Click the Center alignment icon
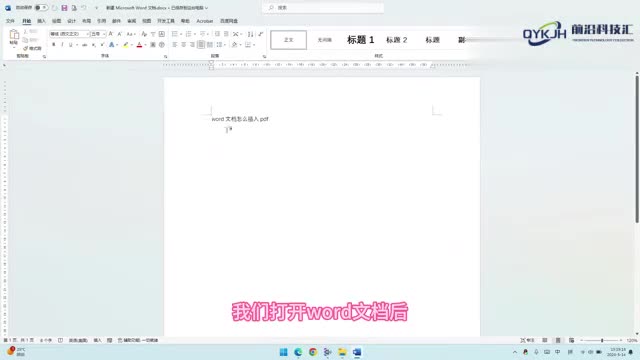 tap(183, 44)
